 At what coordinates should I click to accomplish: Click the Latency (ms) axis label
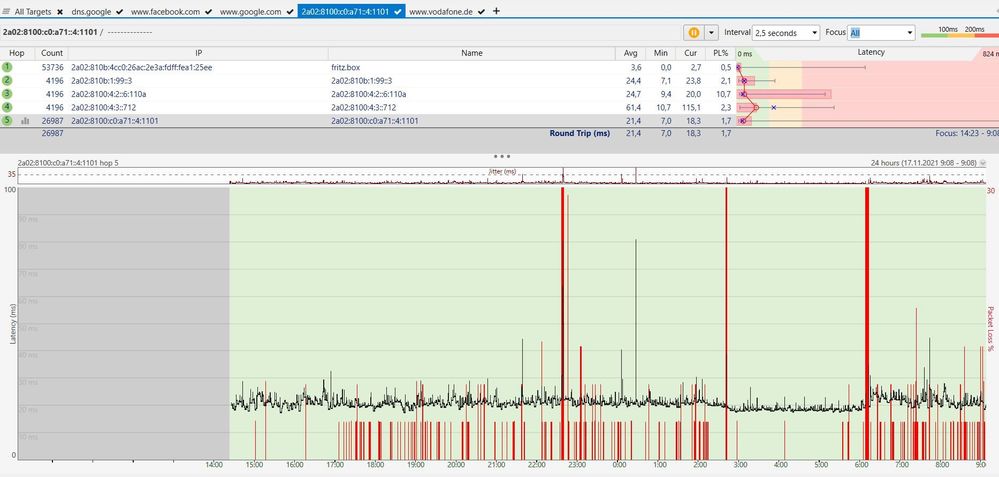pos(12,324)
